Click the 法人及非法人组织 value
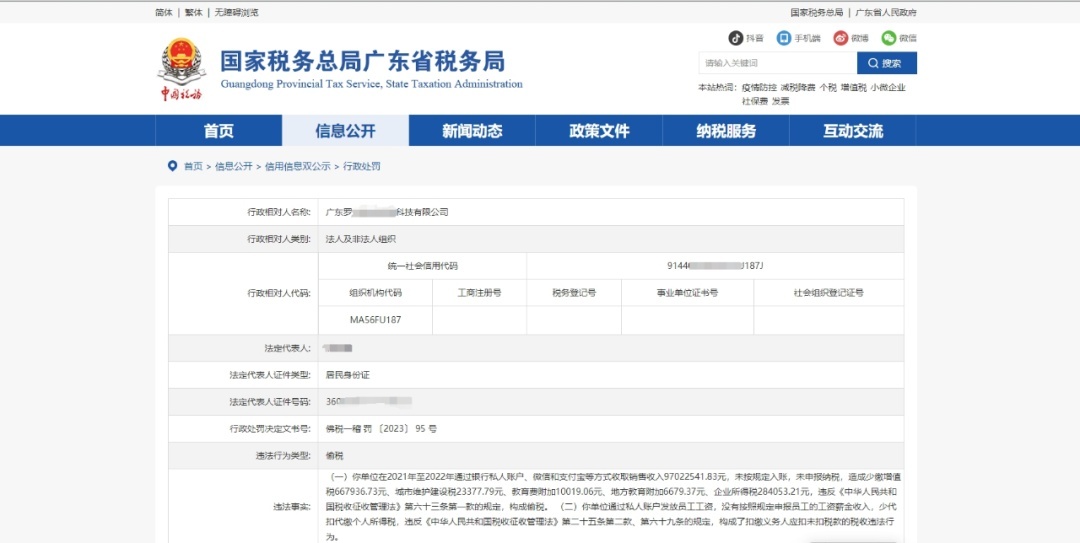The image size is (1080, 543). [361, 239]
